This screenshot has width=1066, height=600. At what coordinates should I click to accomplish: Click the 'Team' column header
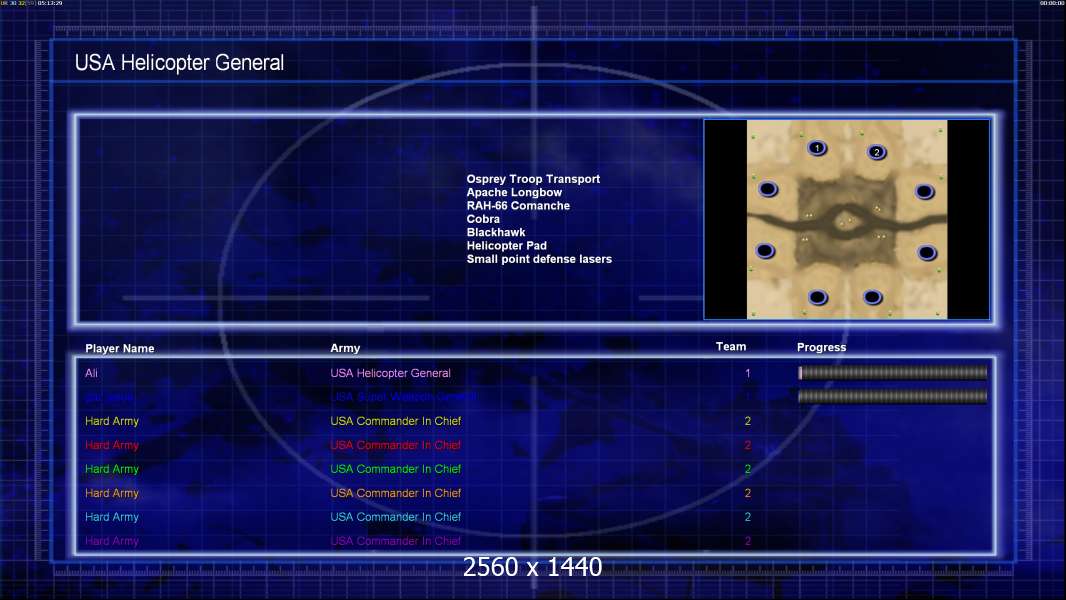[731, 347]
